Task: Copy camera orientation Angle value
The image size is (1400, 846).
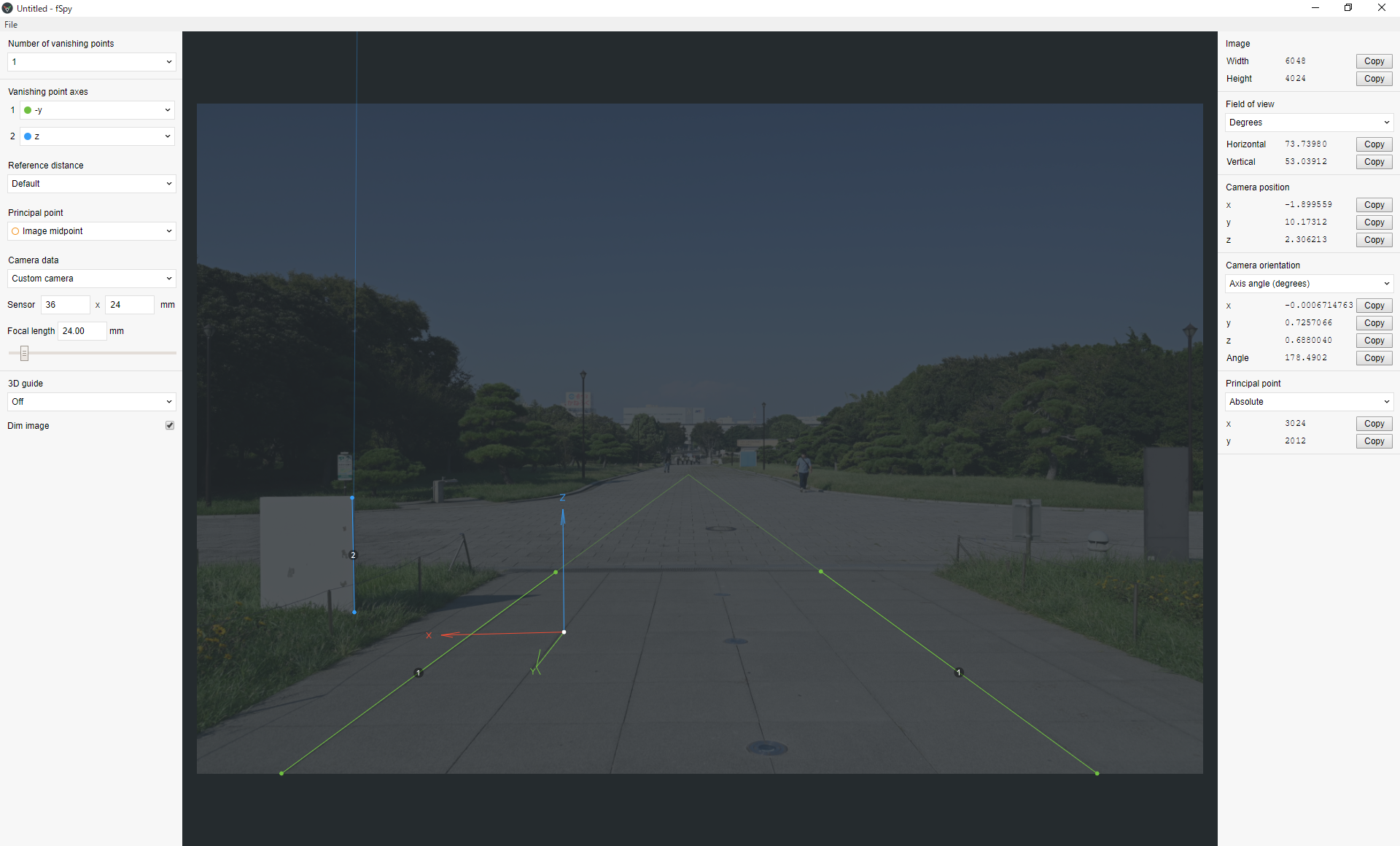Action: (1374, 358)
